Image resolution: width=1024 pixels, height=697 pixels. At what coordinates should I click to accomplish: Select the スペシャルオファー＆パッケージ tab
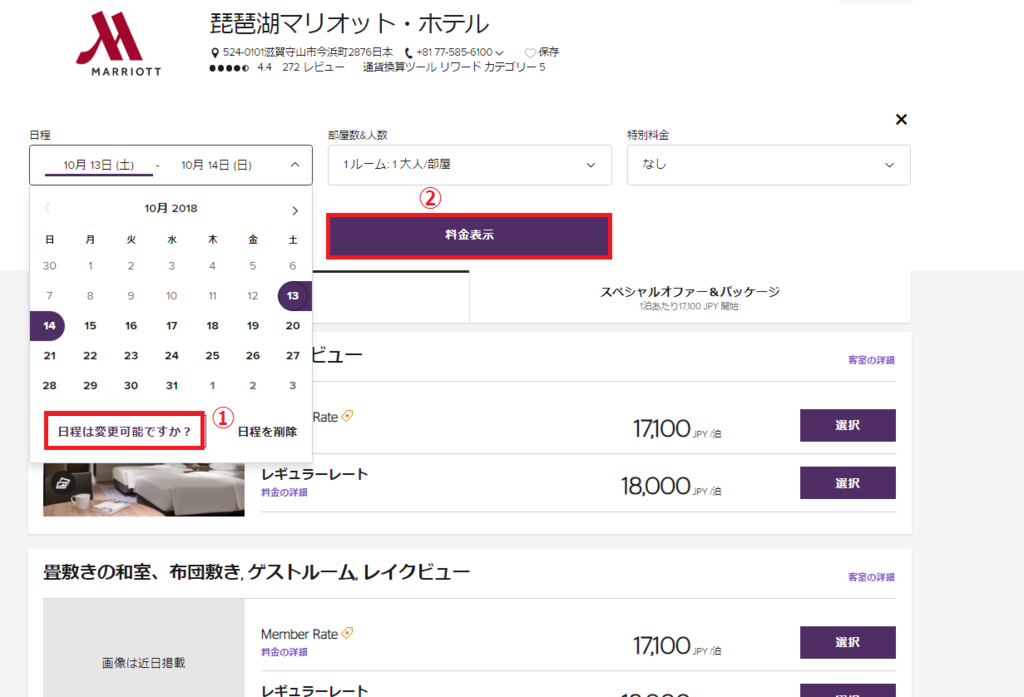point(690,297)
